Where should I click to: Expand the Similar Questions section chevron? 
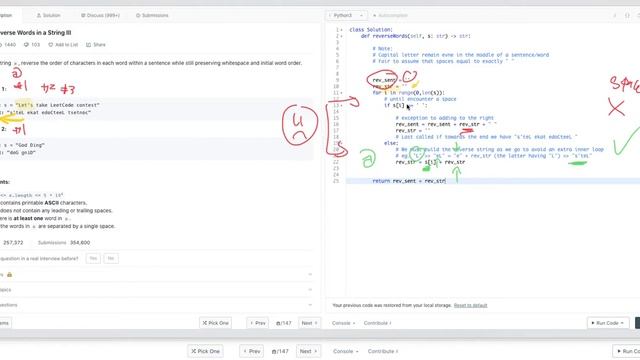(310, 305)
